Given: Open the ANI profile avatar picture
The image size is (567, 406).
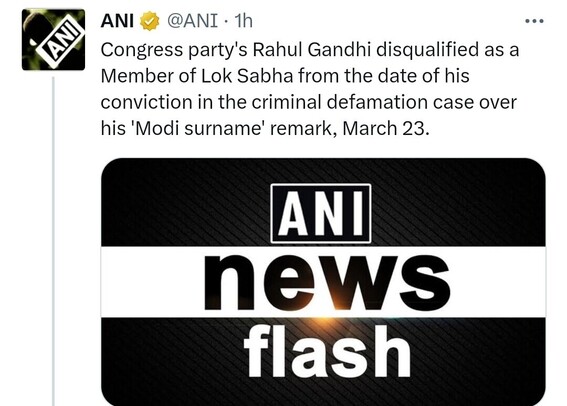Looking at the screenshot, I should [54, 39].
